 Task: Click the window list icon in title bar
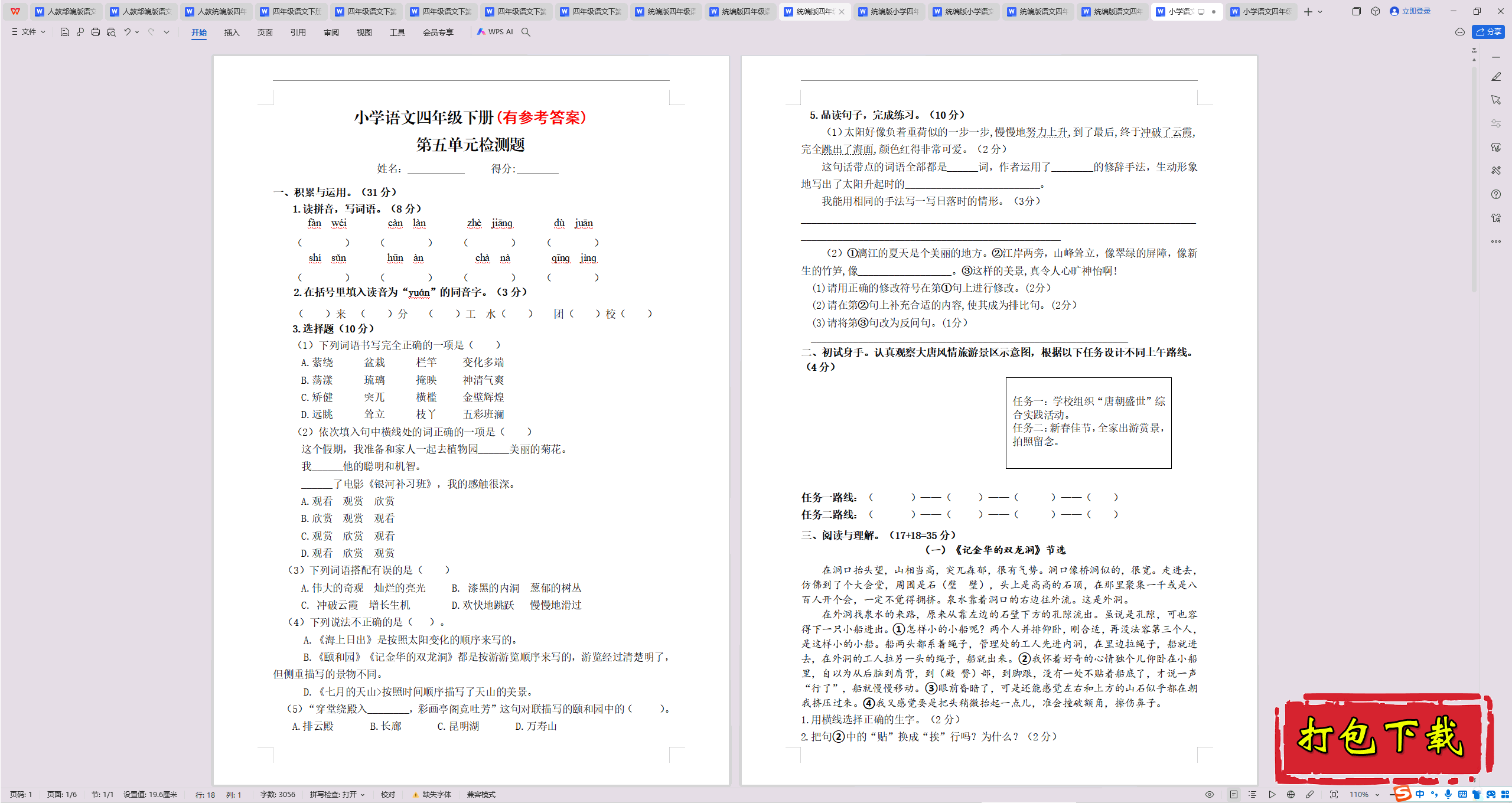[x=1356, y=11]
